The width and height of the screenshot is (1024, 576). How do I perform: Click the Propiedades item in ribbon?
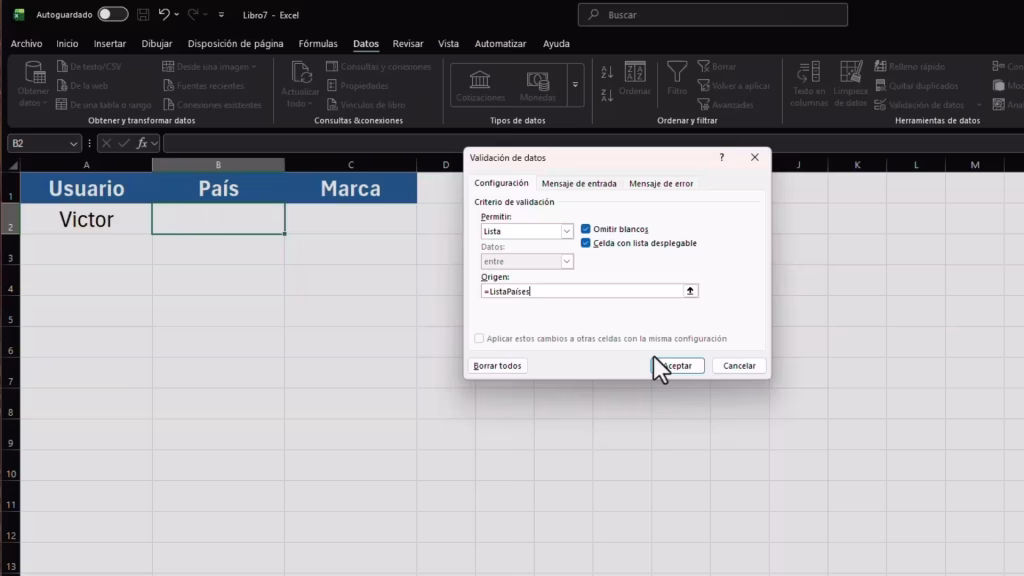[357, 86]
